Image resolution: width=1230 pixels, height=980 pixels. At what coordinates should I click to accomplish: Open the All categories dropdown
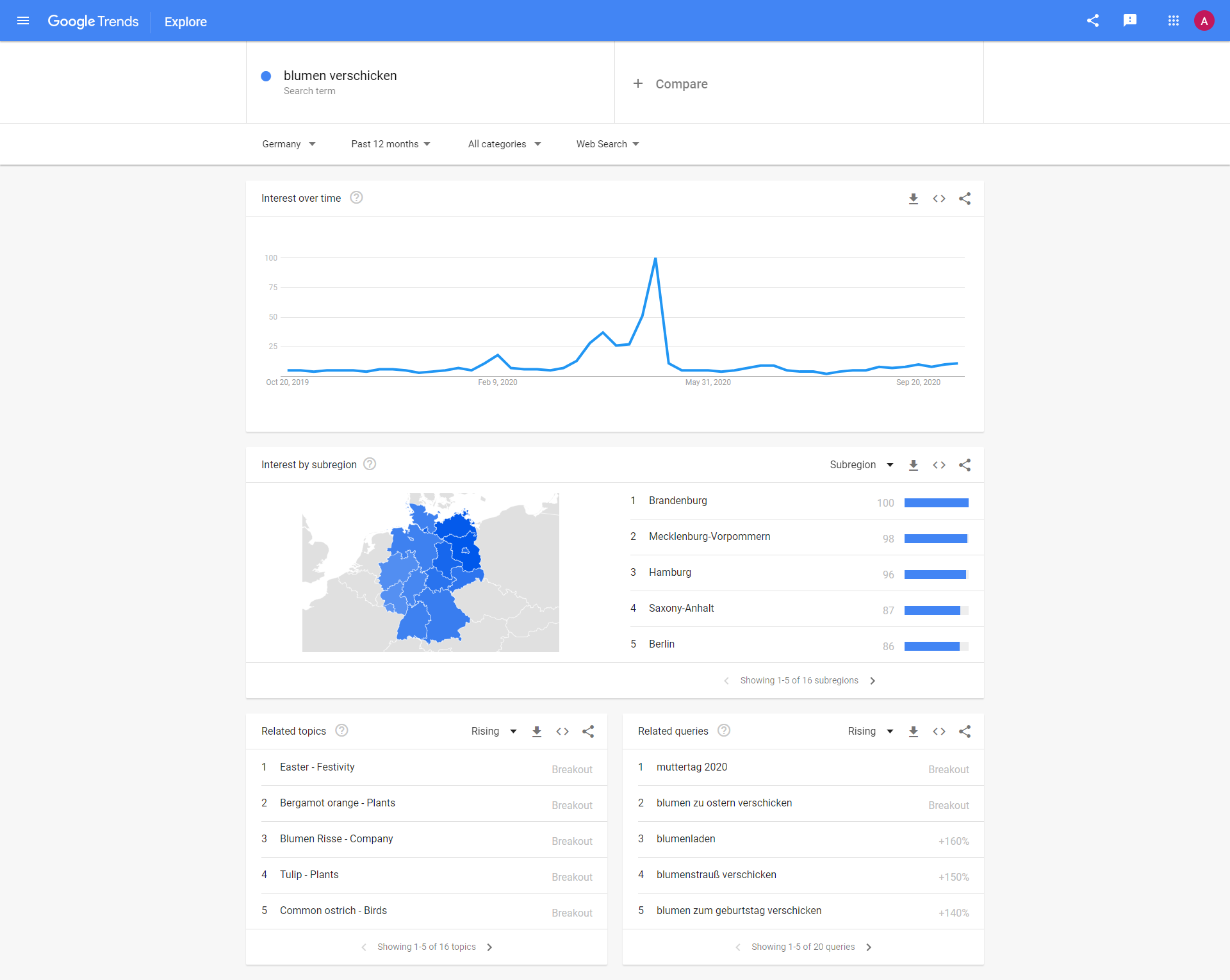(x=504, y=144)
